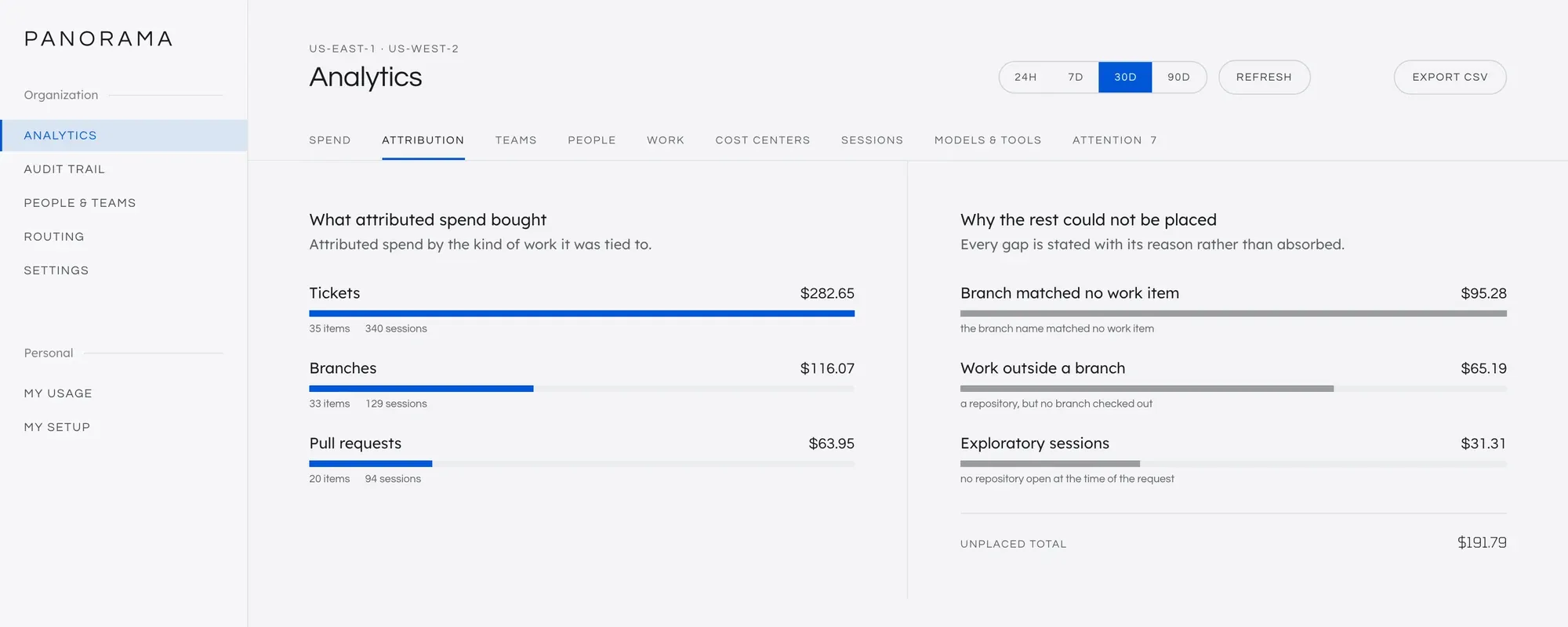Screen dimensions: 1568x627
Task: Click the Exploratory sessions bar
Action: [1233, 464]
